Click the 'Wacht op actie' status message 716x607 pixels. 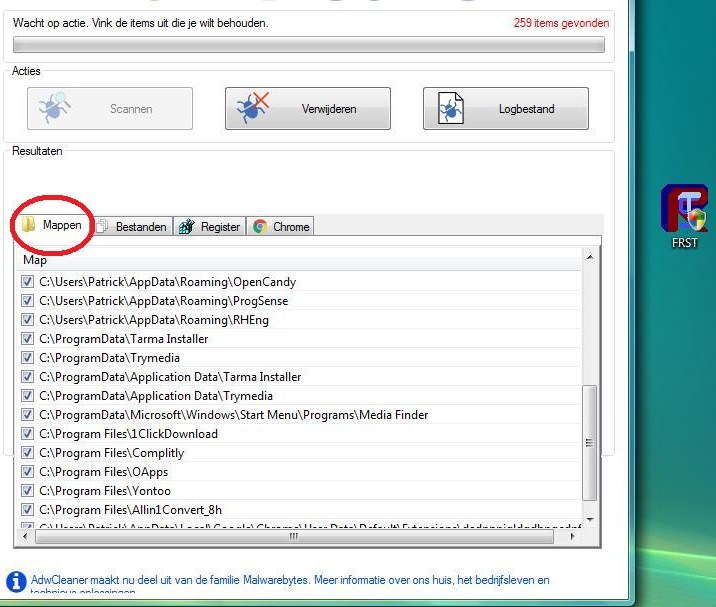click(141, 23)
